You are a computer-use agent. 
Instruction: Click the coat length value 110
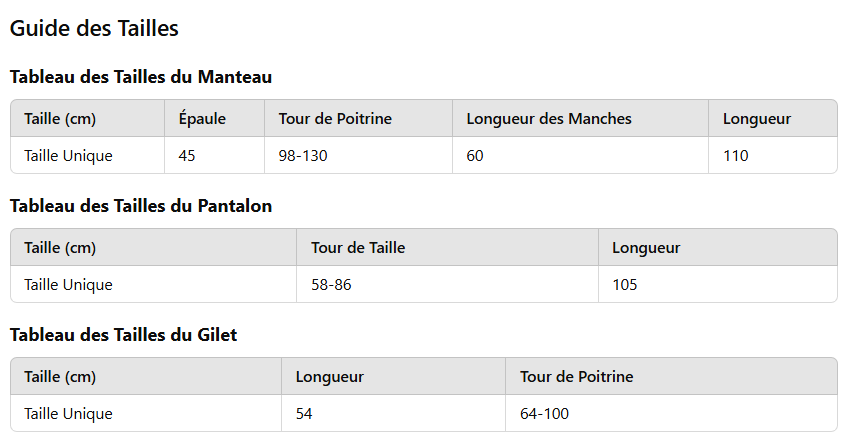773,155
